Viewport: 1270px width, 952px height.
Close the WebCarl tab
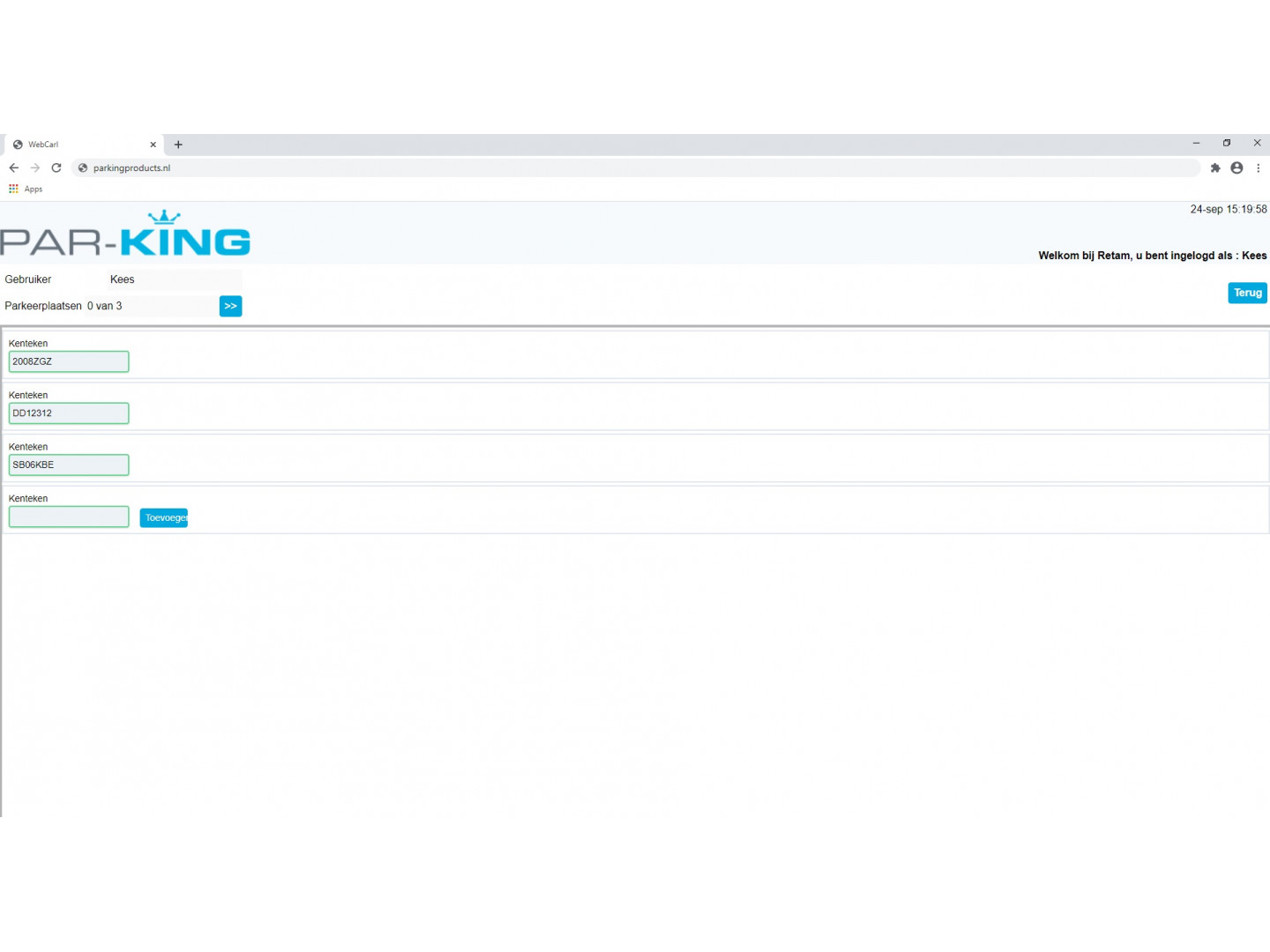[x=153, y=145]
